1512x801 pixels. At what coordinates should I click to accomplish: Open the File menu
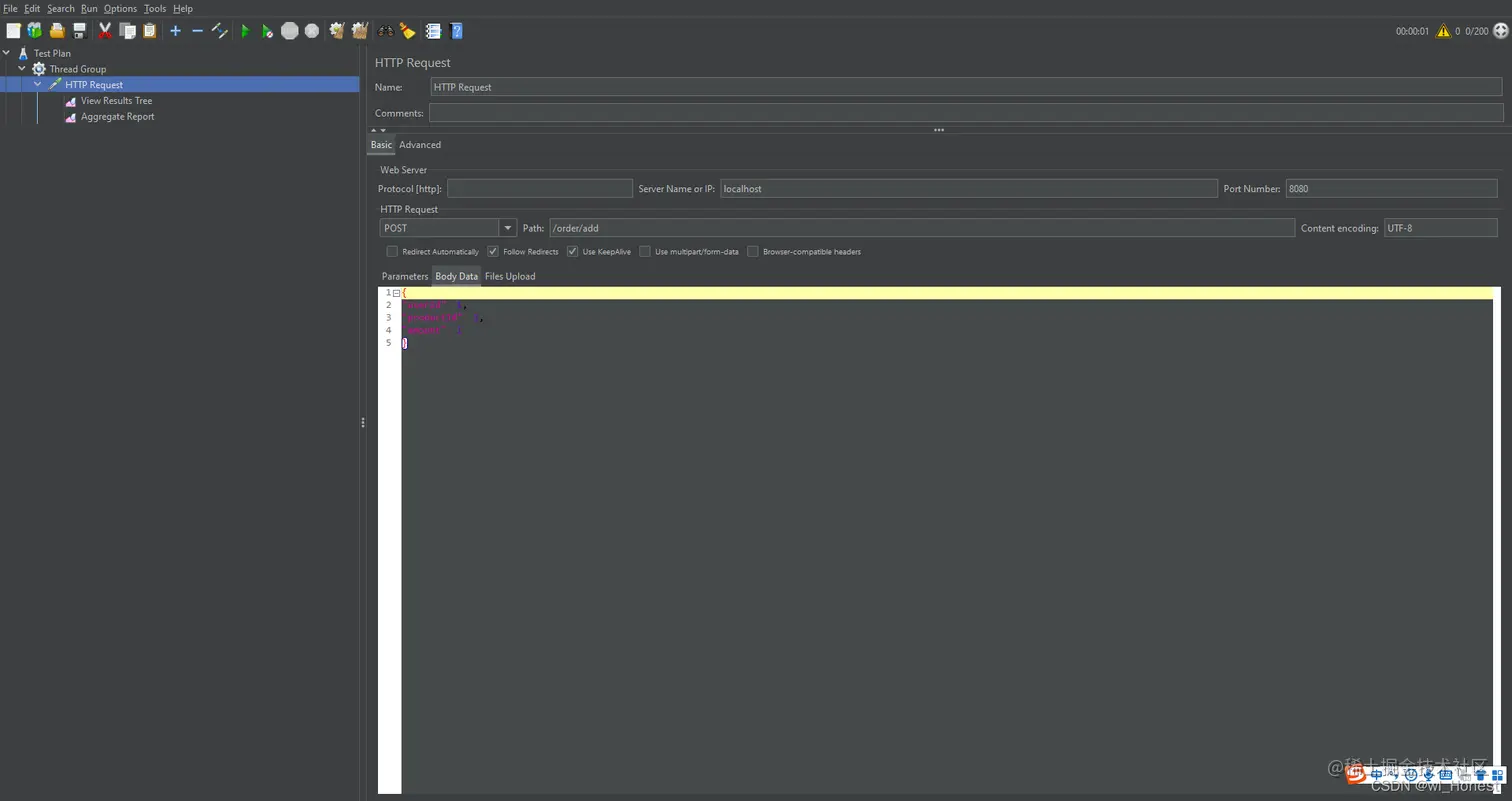click(x=11, y=8)
